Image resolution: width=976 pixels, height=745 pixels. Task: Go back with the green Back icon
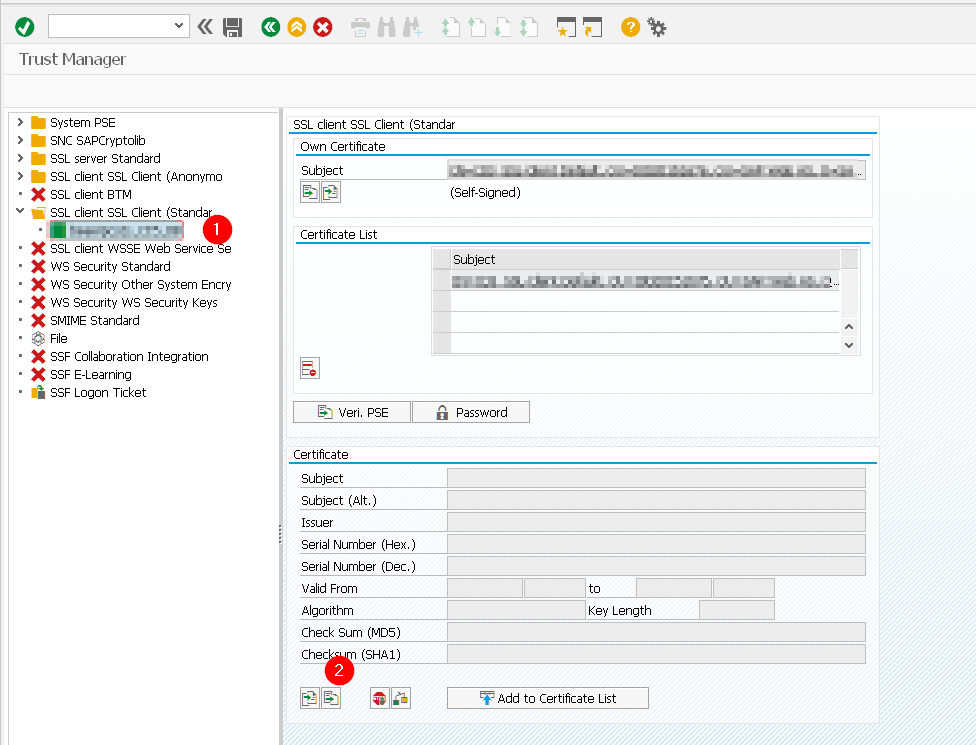pos(270,27)
